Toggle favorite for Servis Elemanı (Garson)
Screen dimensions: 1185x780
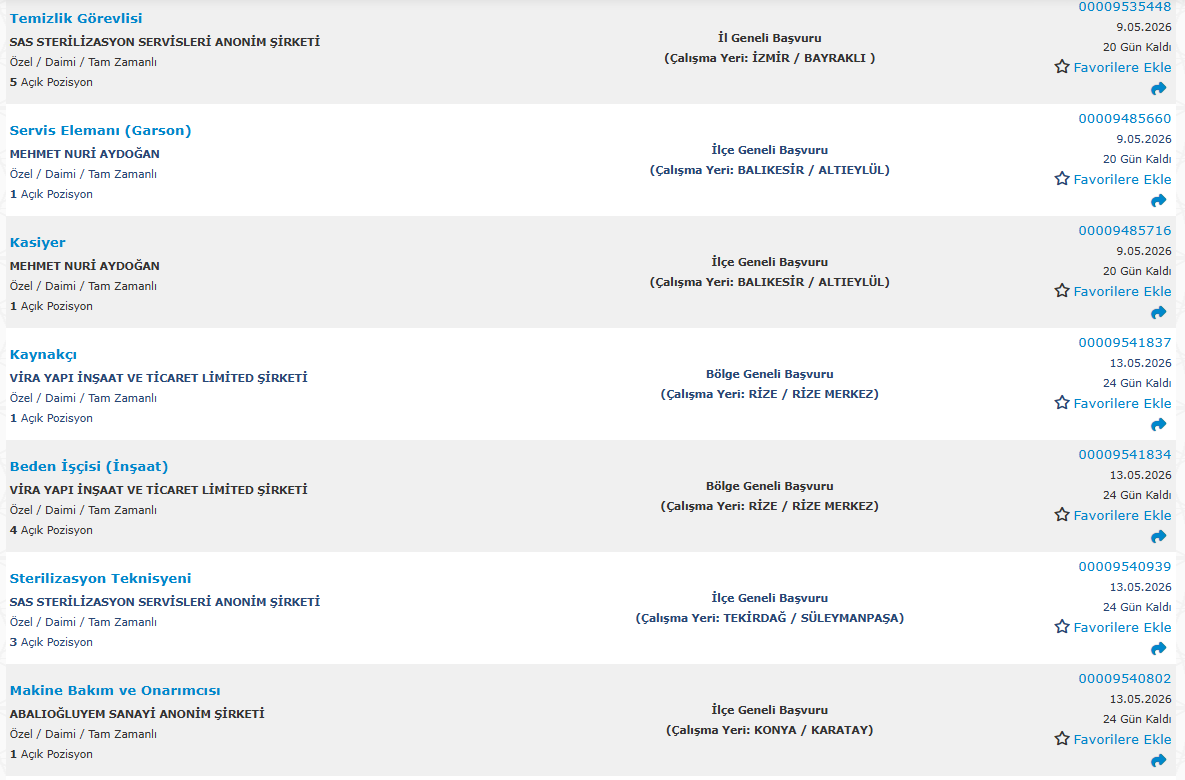tap(1062, 179)
